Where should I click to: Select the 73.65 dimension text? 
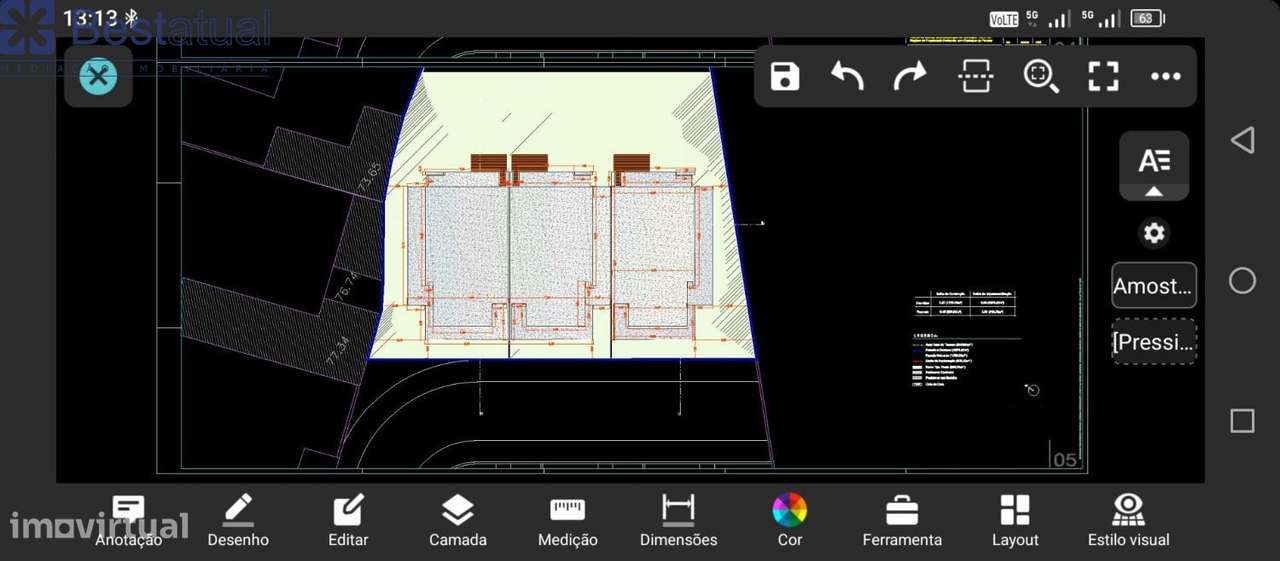[369, 176]
